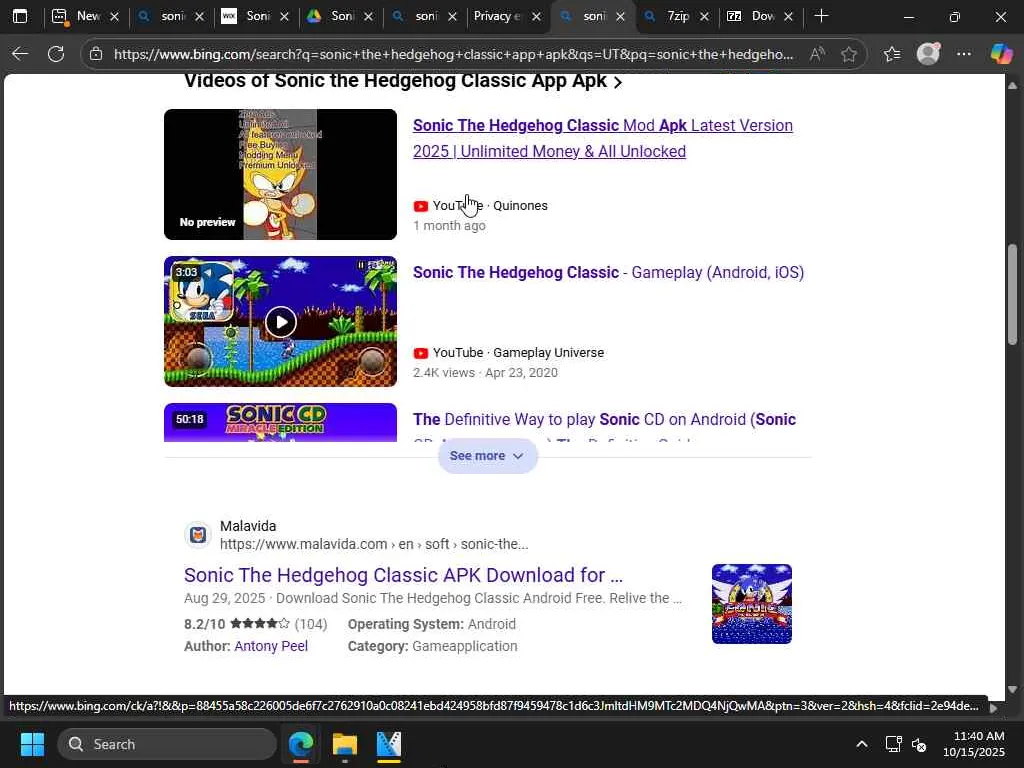Image resolution: width=1024 pixels, height=768 pixels.
Task: Open a new tab with plus icon
Action: tap(822, 16)
